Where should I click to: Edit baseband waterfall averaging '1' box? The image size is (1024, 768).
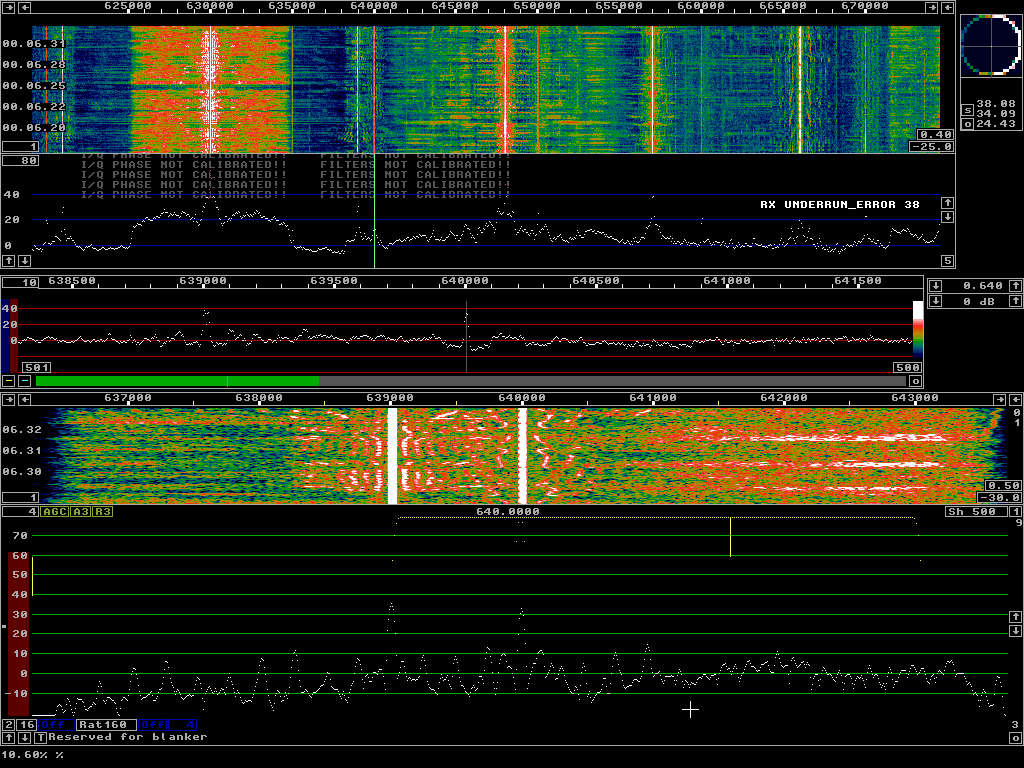click(x=20, y=498)
